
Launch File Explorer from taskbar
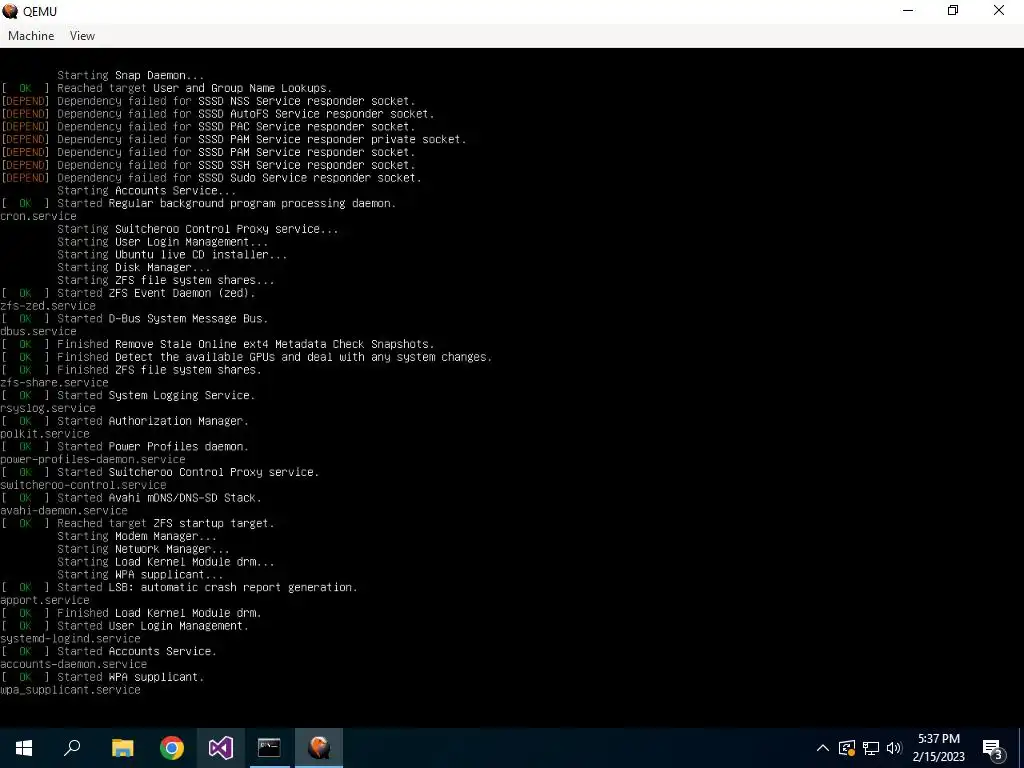(x=122, y=748)
